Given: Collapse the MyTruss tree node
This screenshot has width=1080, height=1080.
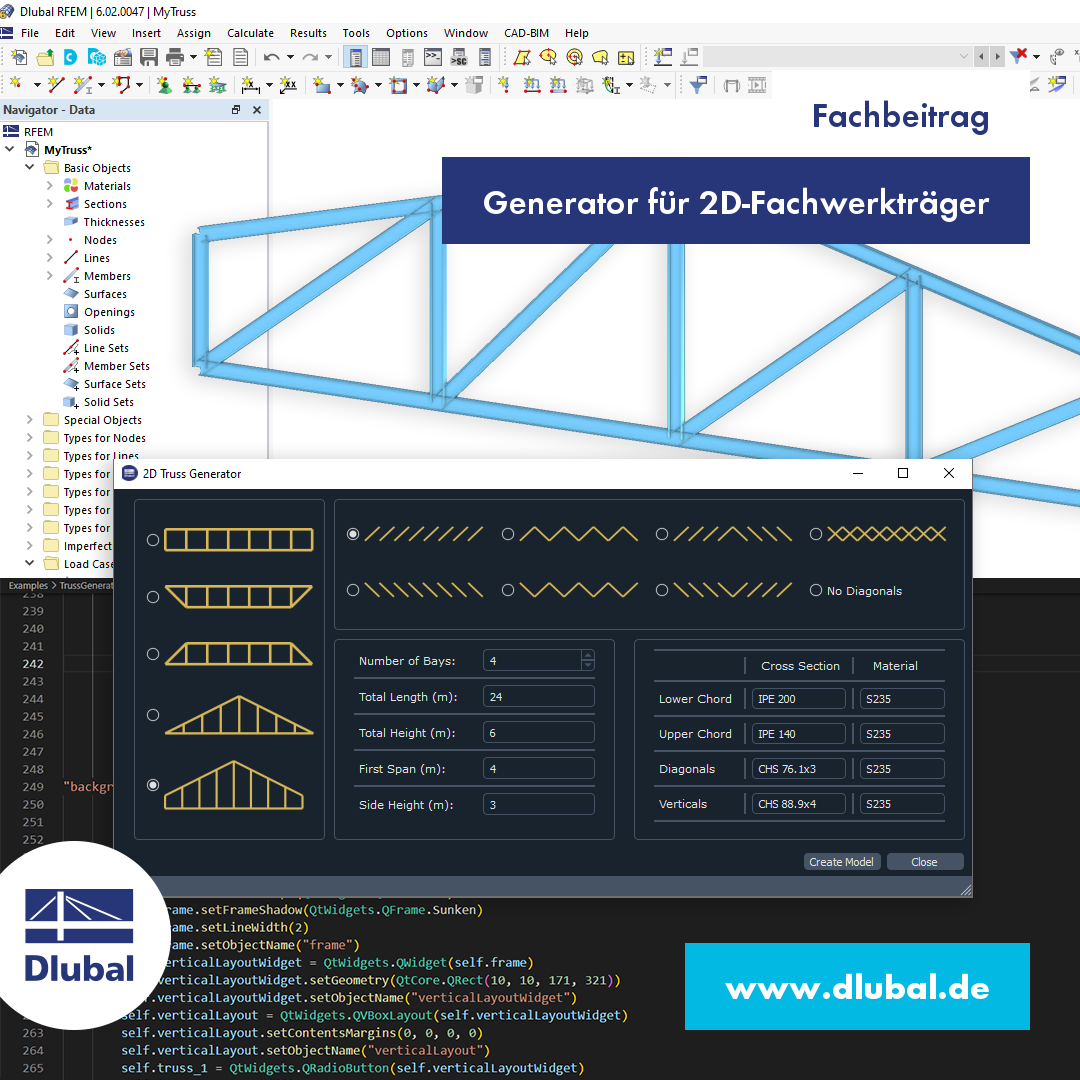Looking at the screenshot, I should point(10,149).
